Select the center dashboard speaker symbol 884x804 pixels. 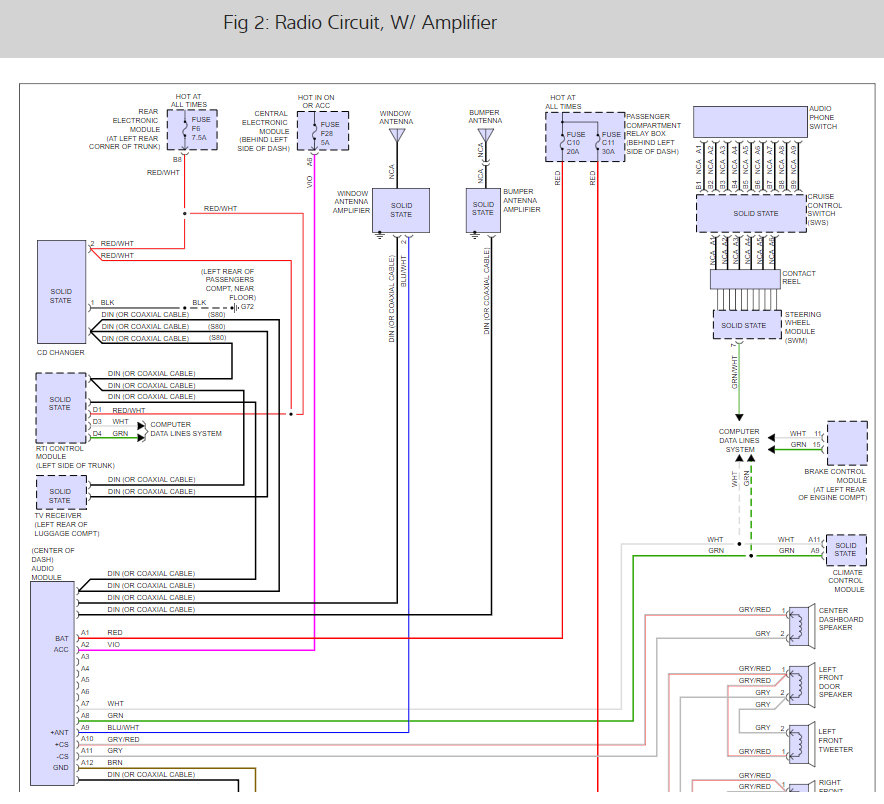pyautogui.click(x=801, y=625)
